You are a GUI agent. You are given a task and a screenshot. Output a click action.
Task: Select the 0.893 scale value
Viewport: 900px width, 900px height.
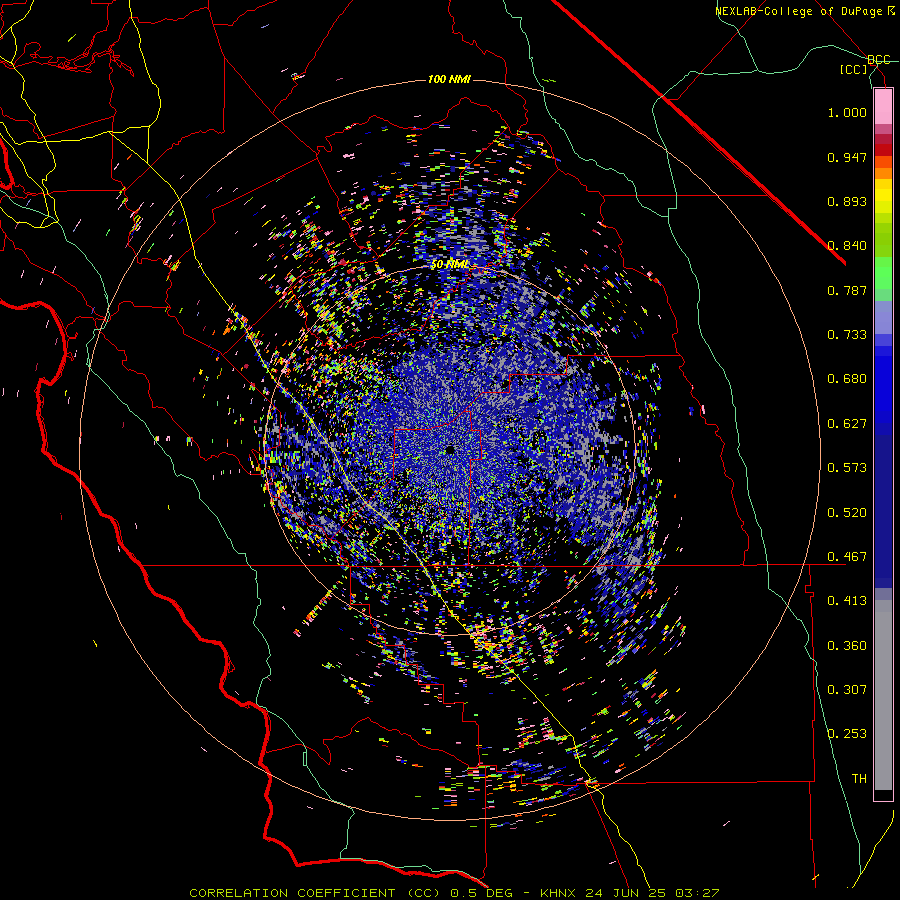click(847, 201)
